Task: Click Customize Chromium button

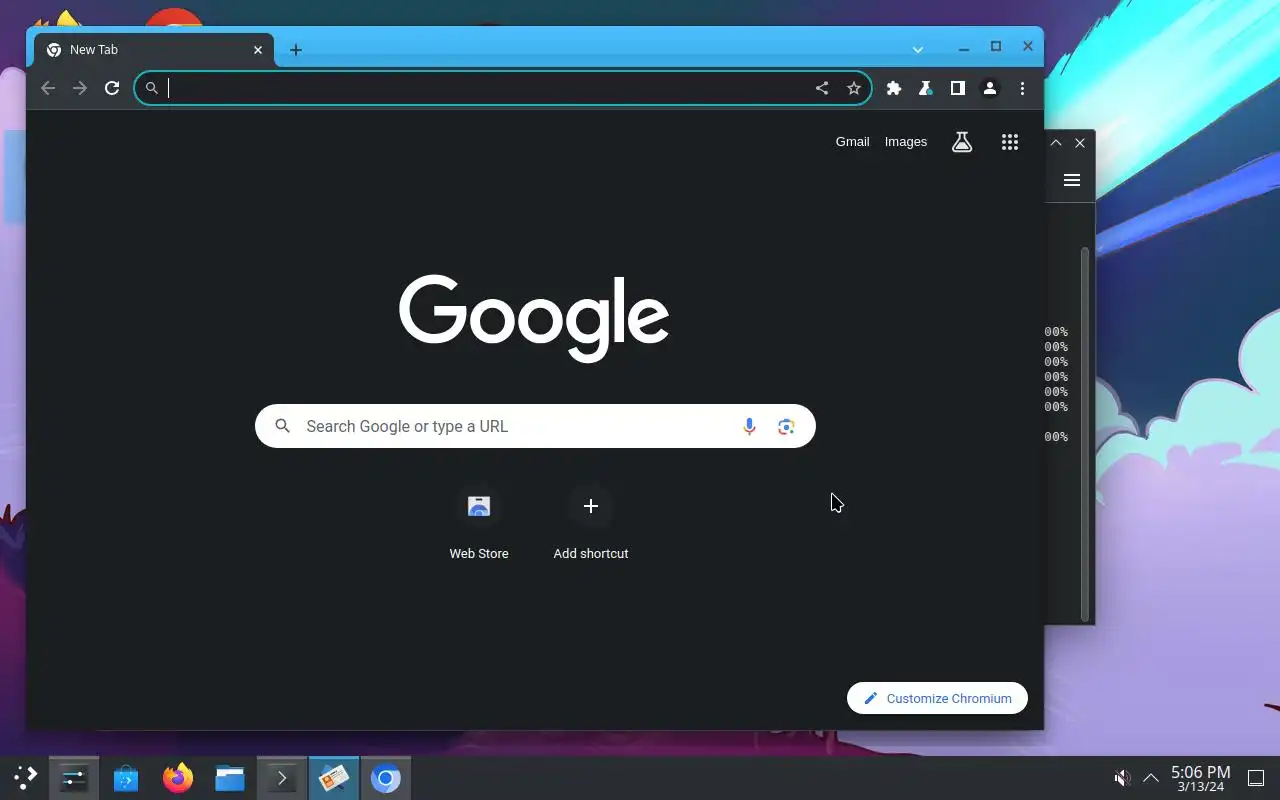Action: point(937,698)
